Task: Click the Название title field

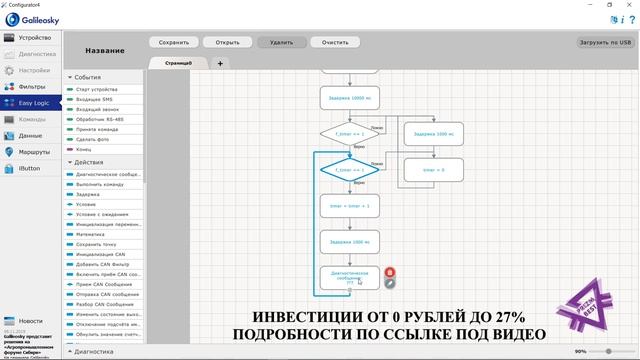Action: pyautogui.click(x=105, y=51)
